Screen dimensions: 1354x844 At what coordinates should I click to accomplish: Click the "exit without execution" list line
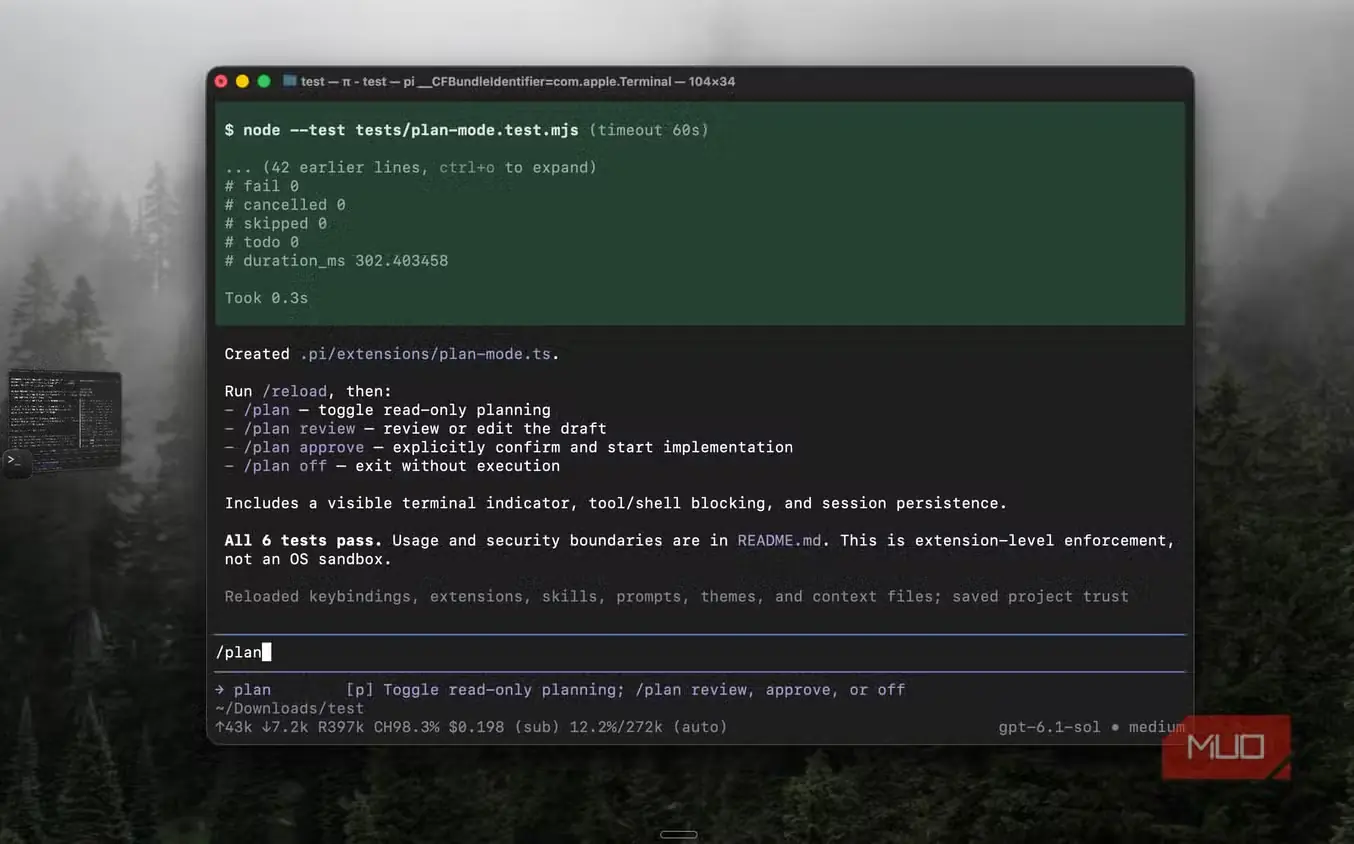(x=393, y=466)
